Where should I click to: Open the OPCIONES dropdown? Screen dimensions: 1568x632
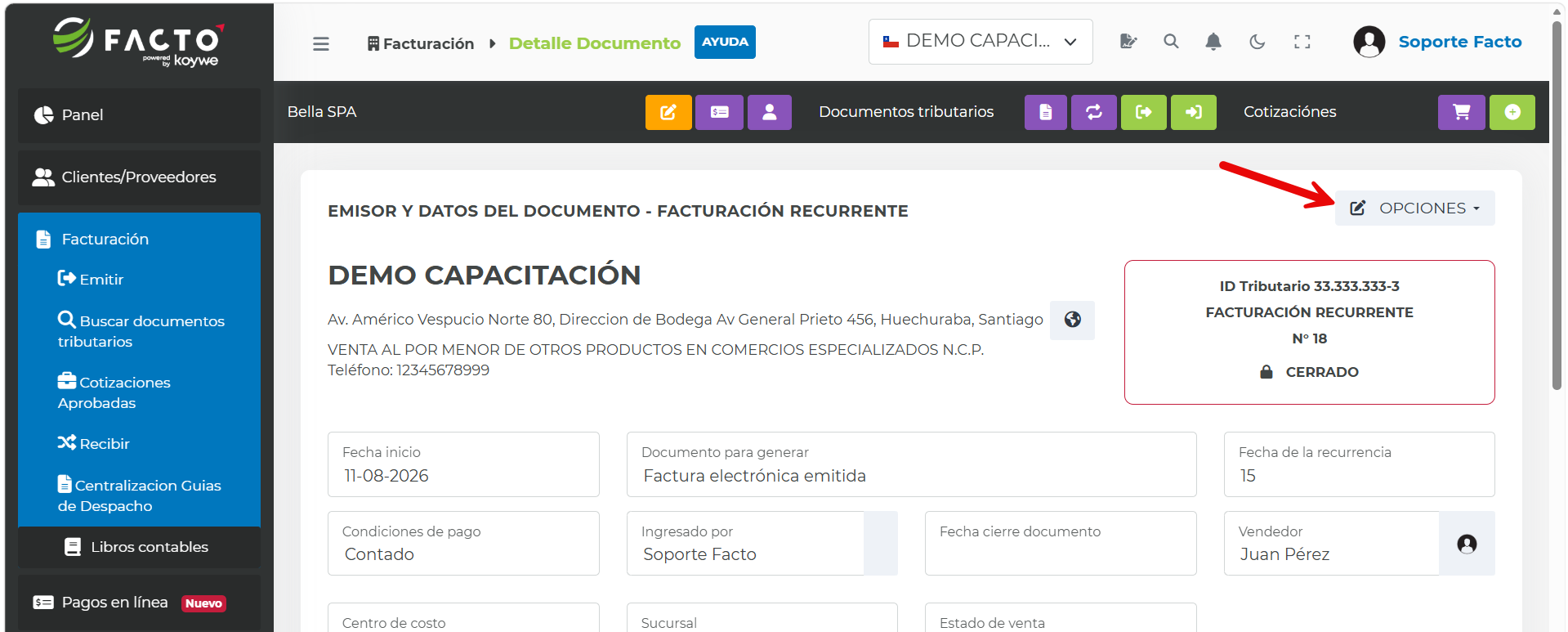pos(1414,208)
